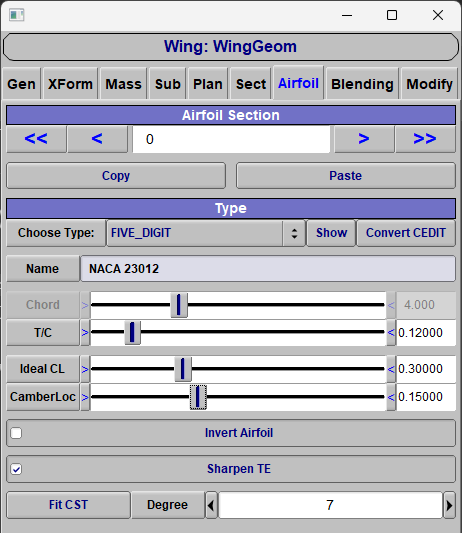Click the T/C value input field
The image size is (462, 533).
tap(426, 332)
